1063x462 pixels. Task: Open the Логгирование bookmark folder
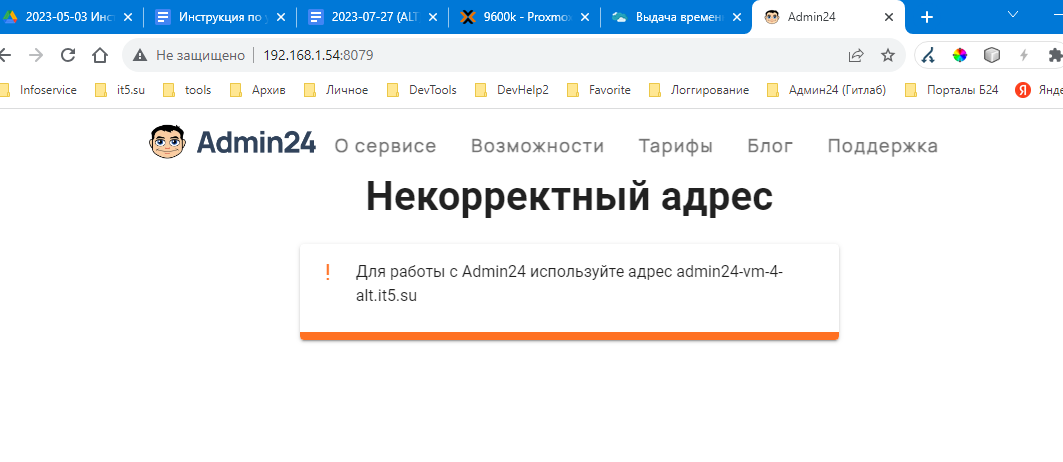(x=700, y=90)
